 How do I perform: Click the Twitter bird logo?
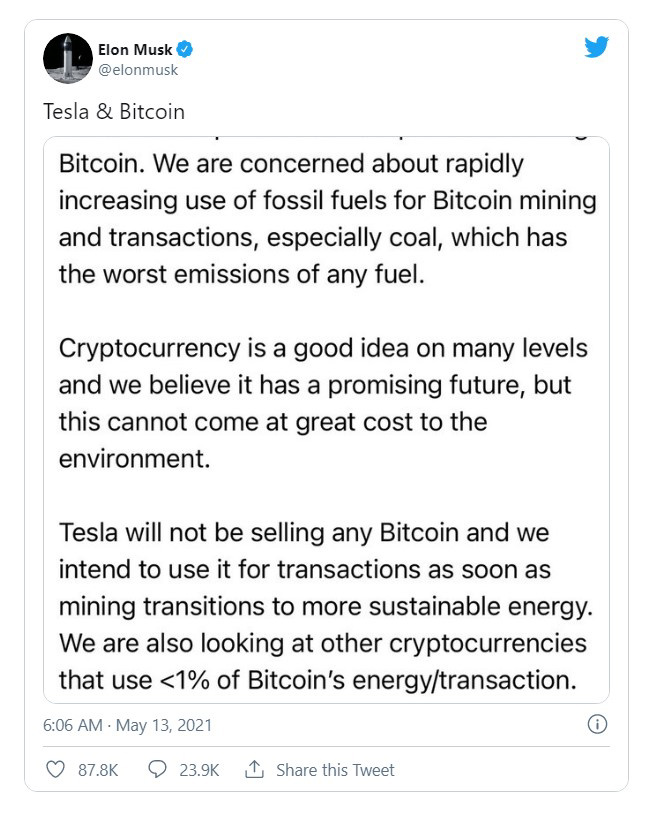coord(596,46)
